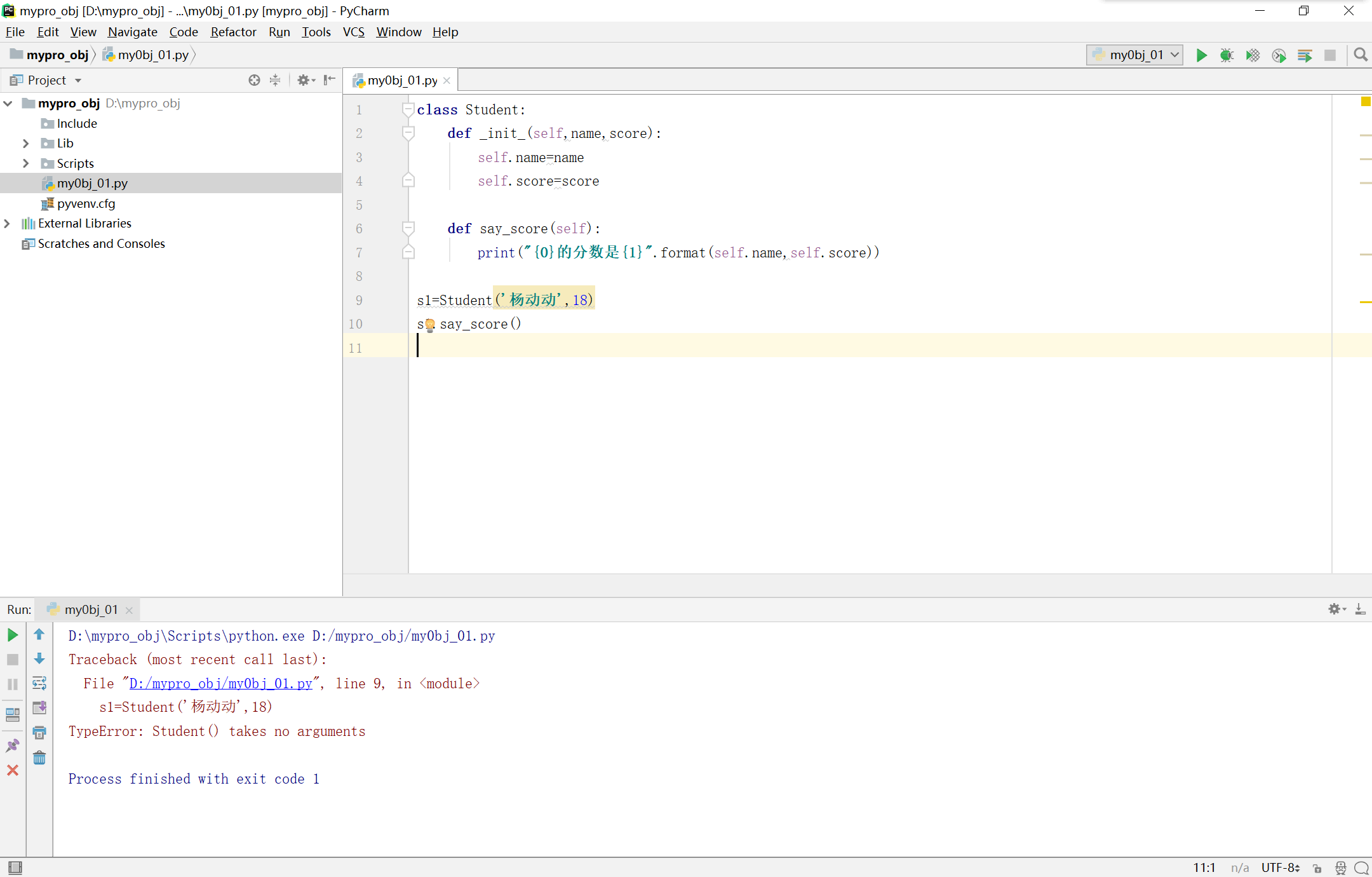Collapse all icon in Project panel
1372x877 pixels.
(x=275, y=80)
